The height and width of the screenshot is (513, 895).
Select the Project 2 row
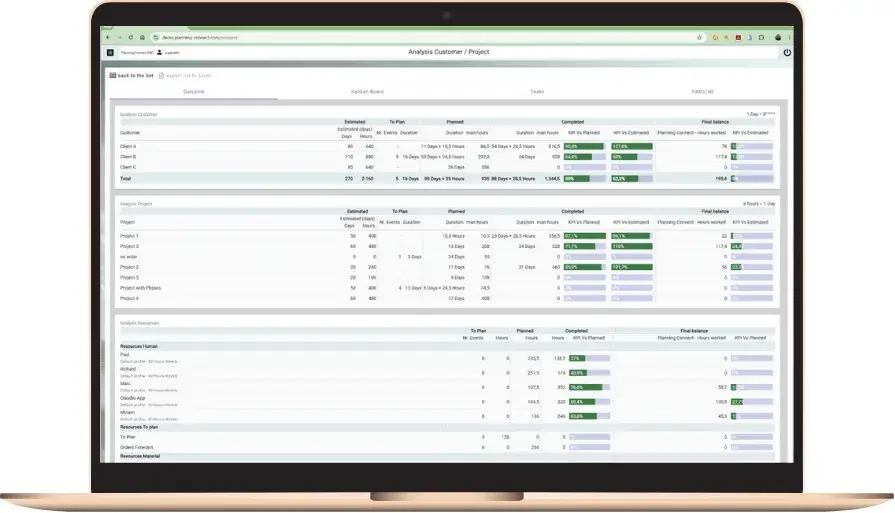coord(446,267)
